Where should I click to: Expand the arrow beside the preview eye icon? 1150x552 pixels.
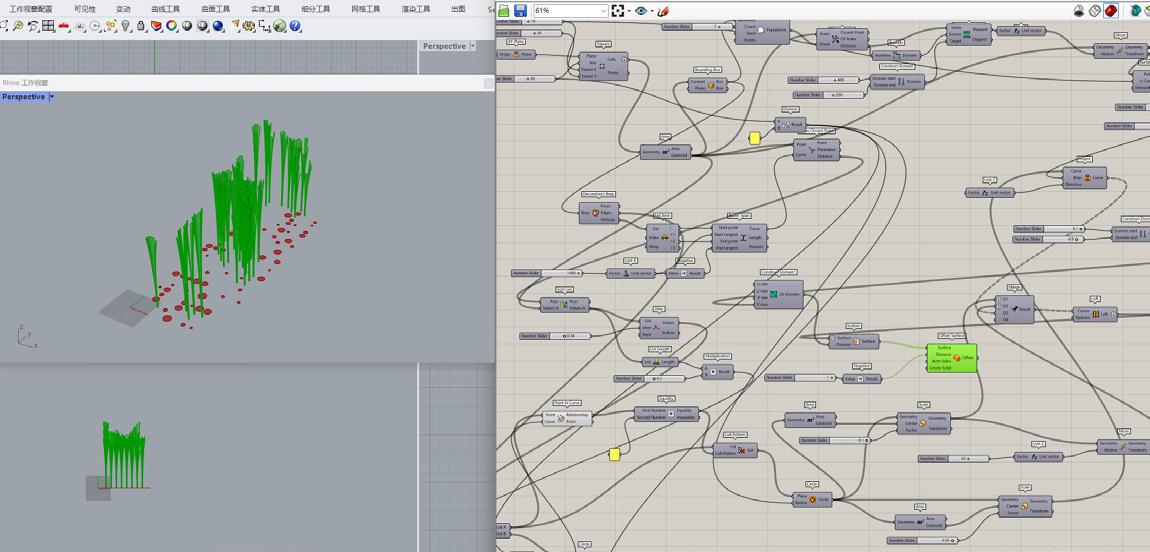[651, 11]
